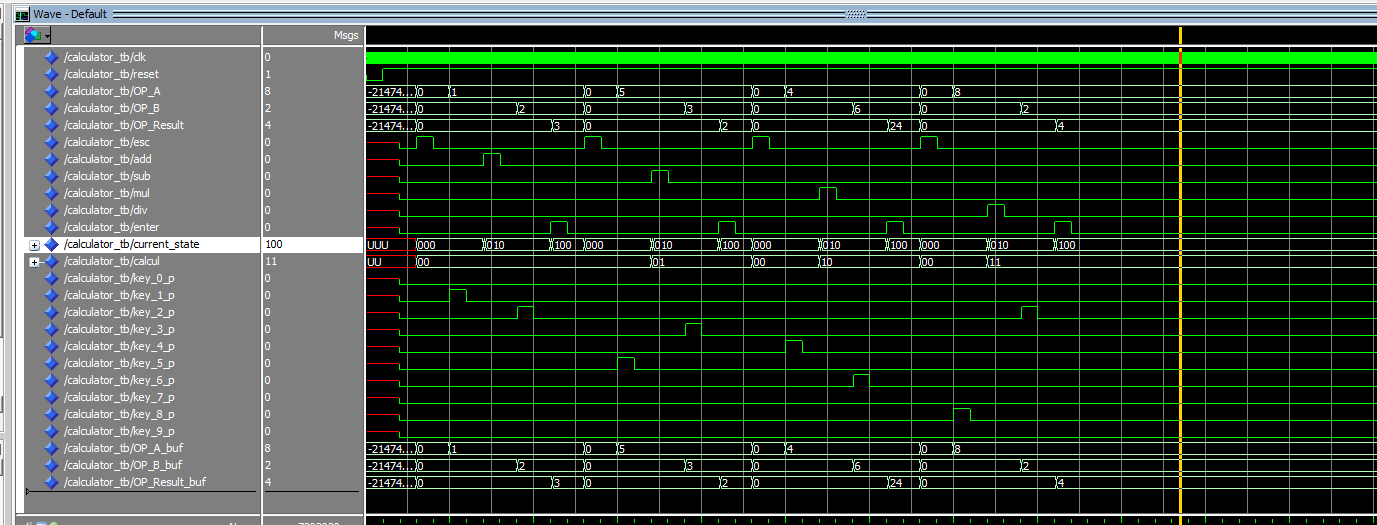The height and width of the screenshot is (525, 1377).
Task: Click the diamond icon of the mul signal
Action: 52,193
